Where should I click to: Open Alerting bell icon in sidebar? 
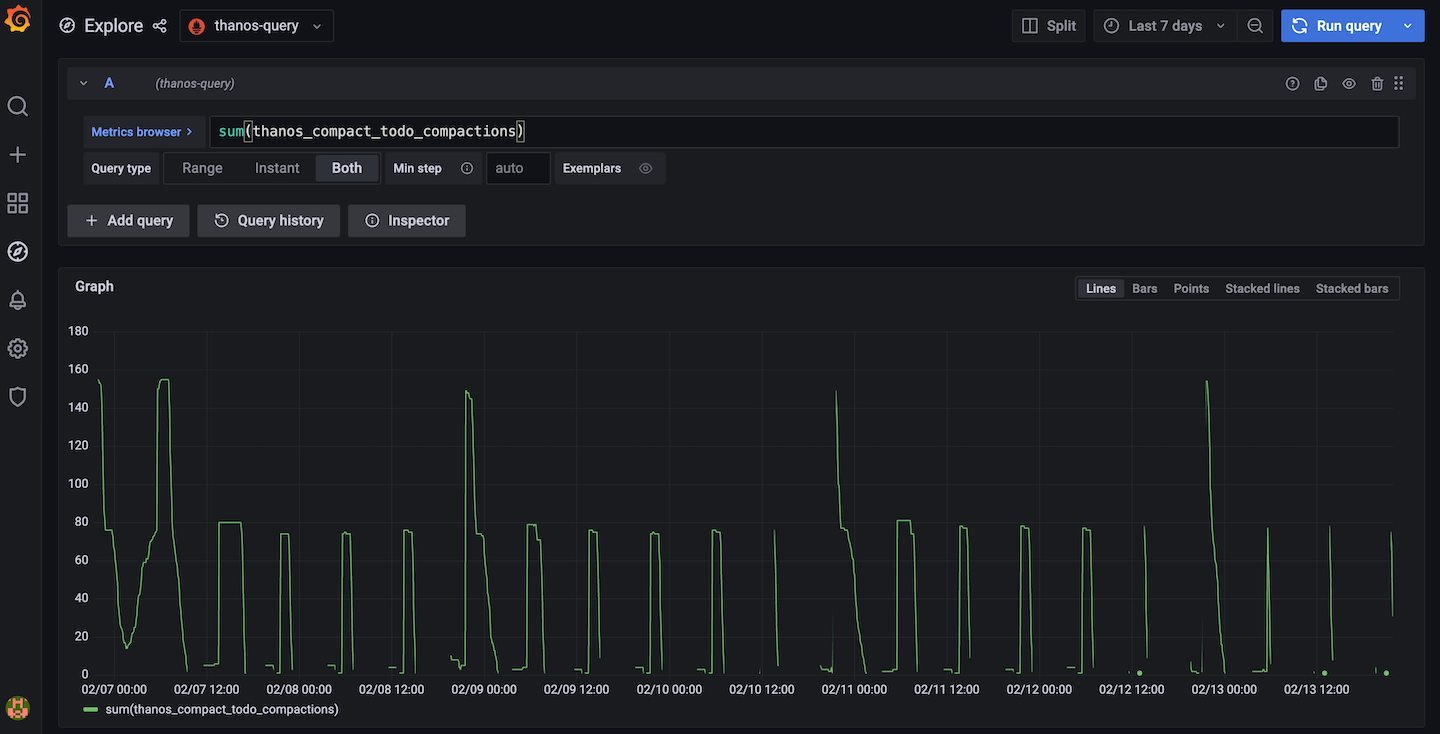coord(18,300)
